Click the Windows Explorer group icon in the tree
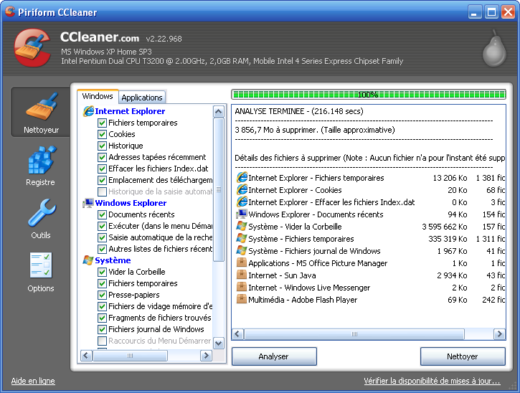This screenshot has height=393, width=520. (88, 203)
